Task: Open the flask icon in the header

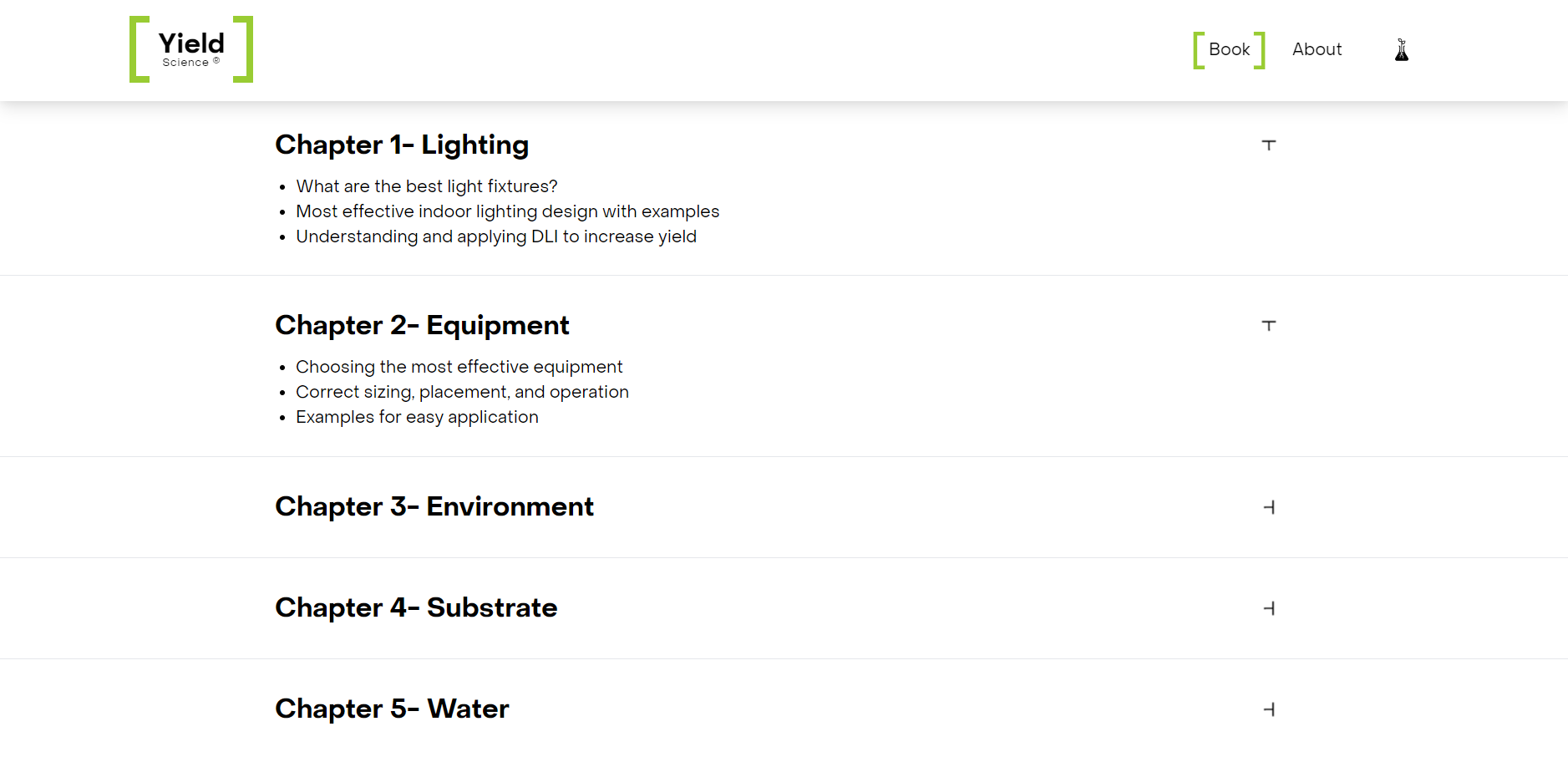Action: tap(1402, 50)
